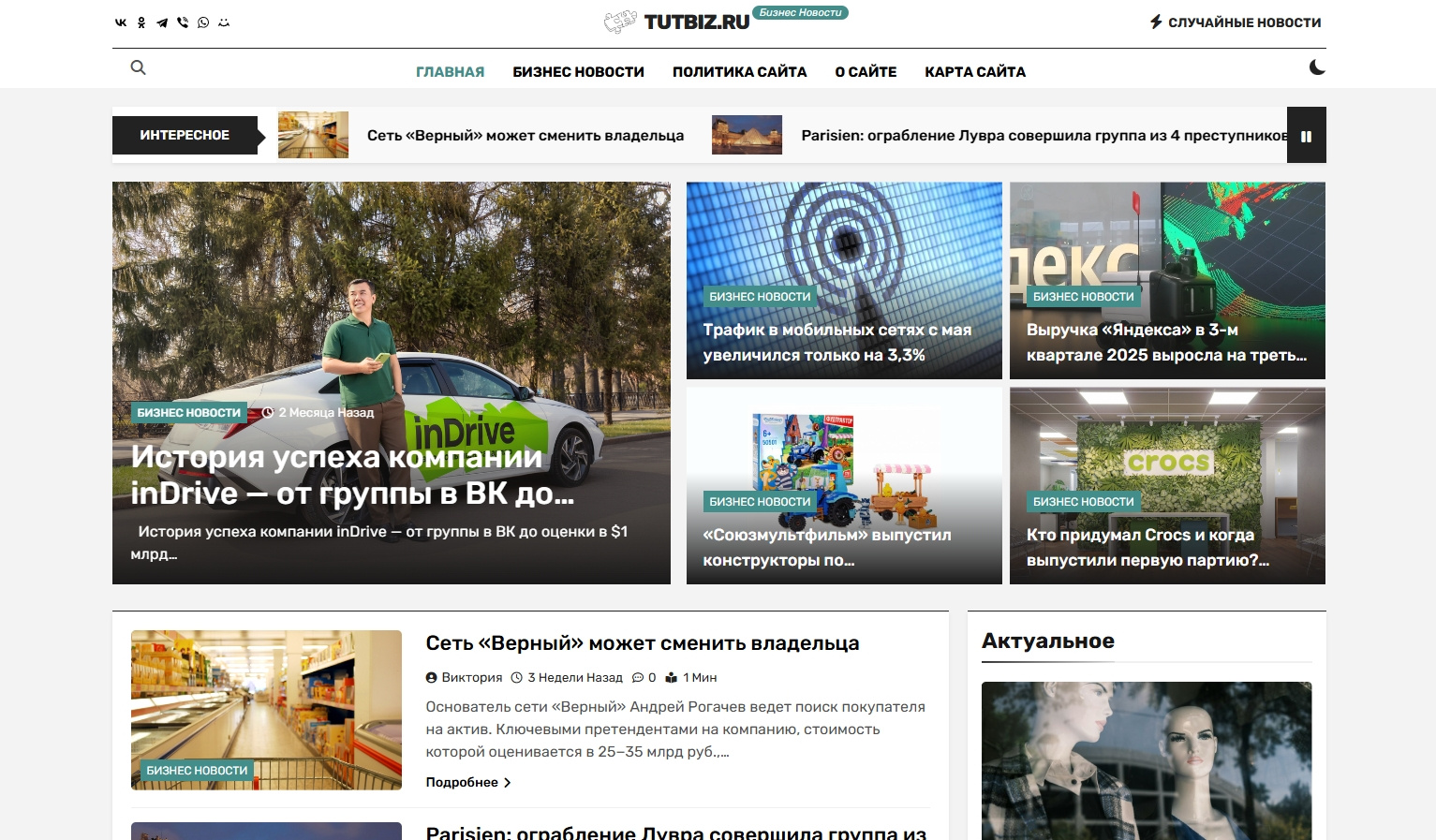Screen dimensions: 1436x840
Task: Open ticker headline Сеть «Верный» может сменить владельца
Action: (x=526, y=136)
